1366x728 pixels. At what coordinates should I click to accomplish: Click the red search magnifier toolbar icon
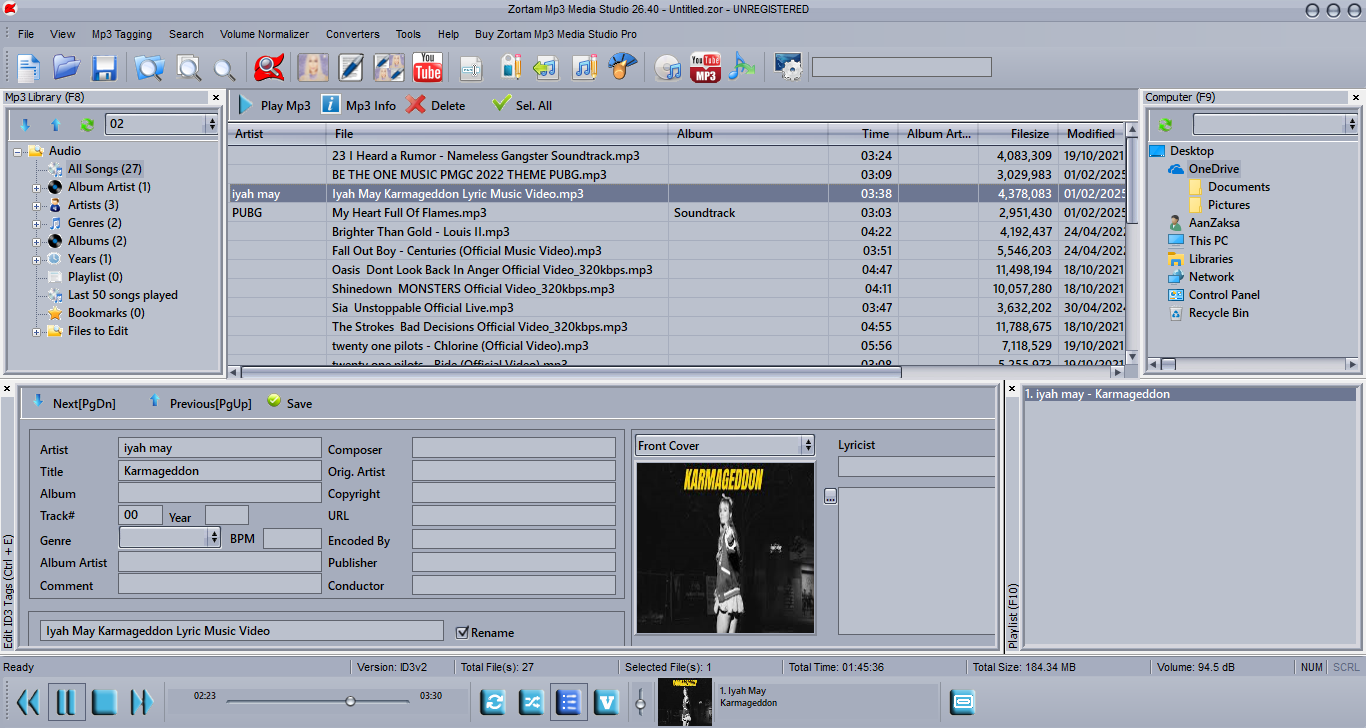point(269,68)
